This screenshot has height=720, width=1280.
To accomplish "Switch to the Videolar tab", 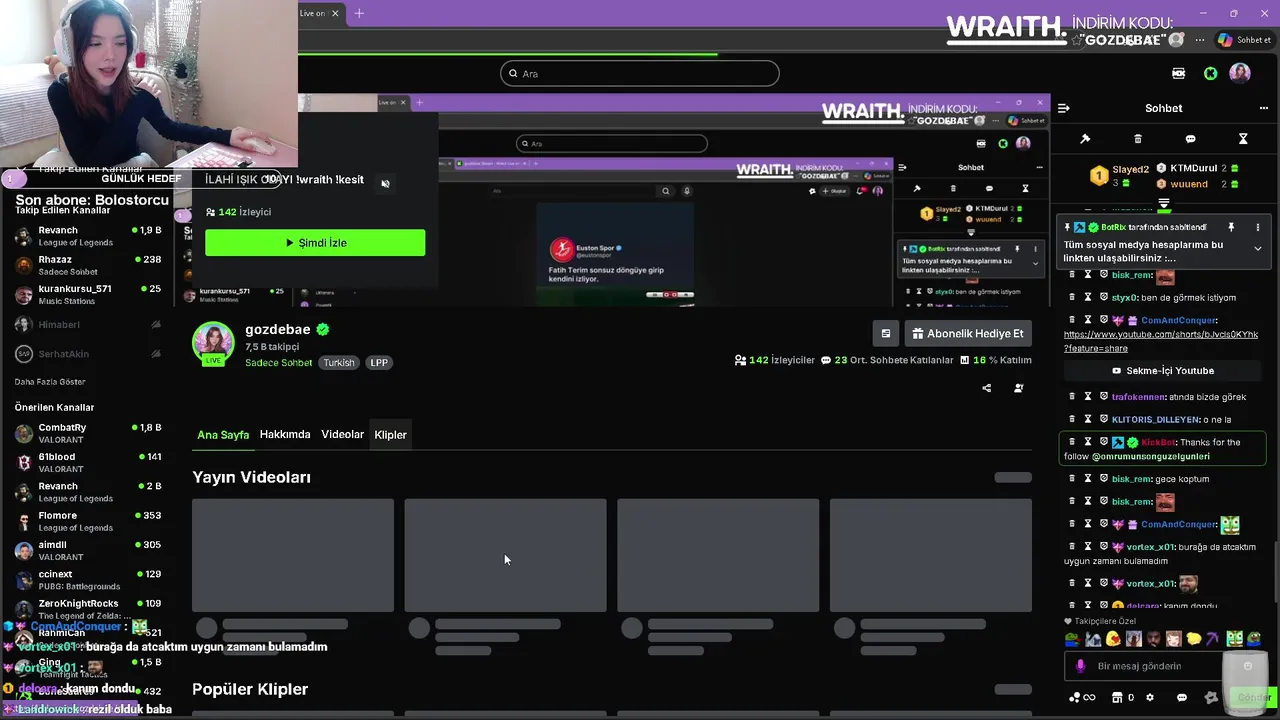I will pos(342,435).
